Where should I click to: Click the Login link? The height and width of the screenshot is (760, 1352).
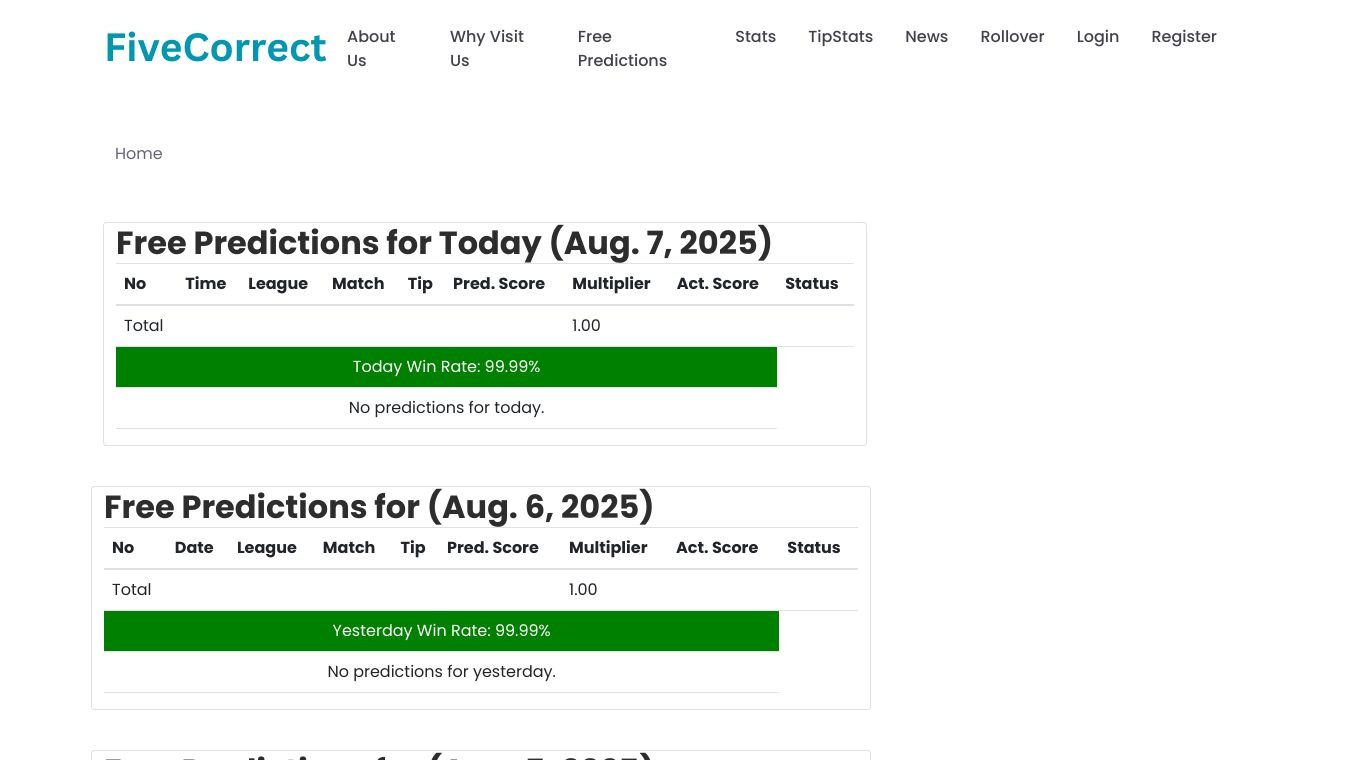1097,37
